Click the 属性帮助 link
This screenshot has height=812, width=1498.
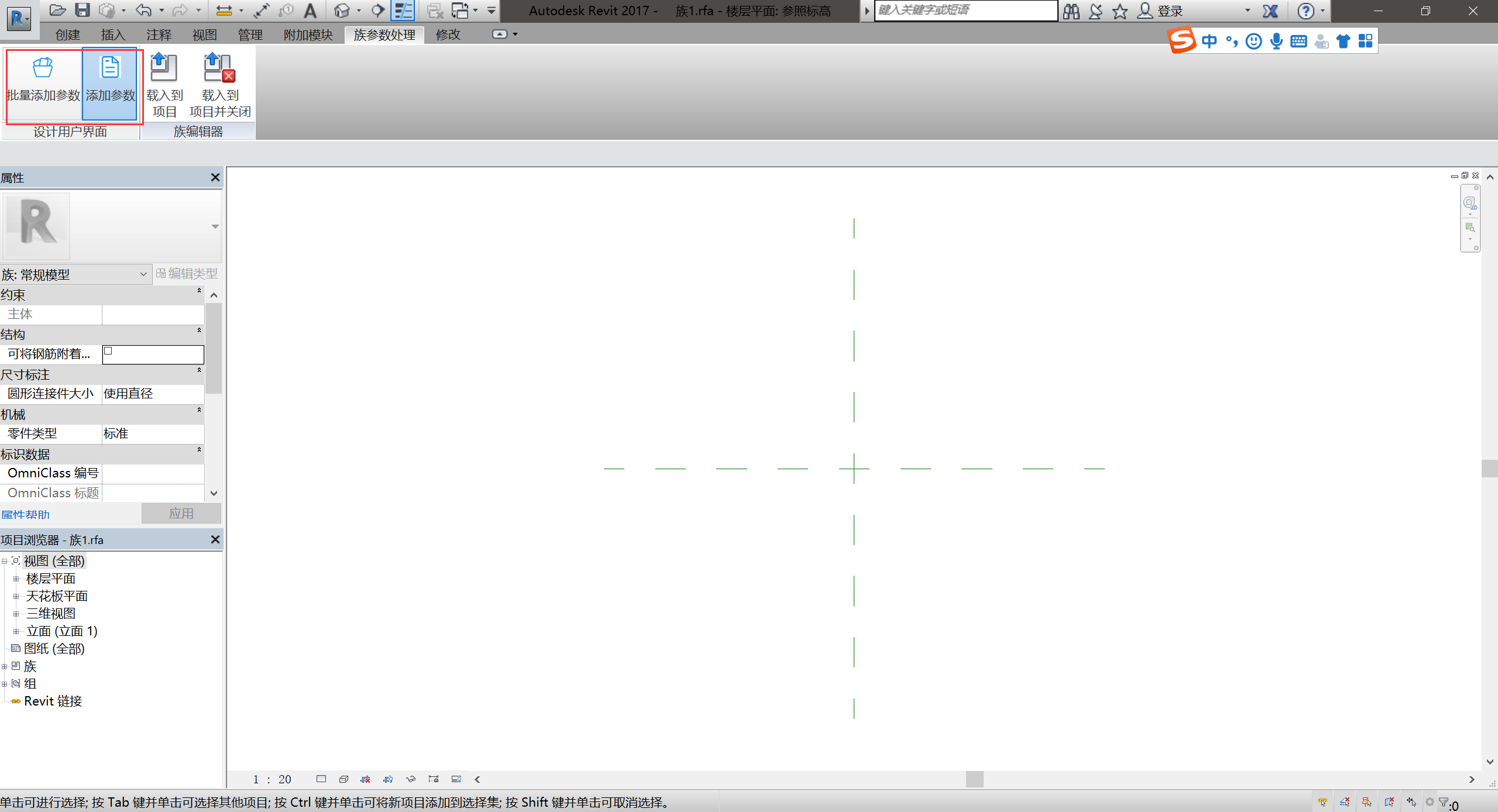click(x=25, y=515)
